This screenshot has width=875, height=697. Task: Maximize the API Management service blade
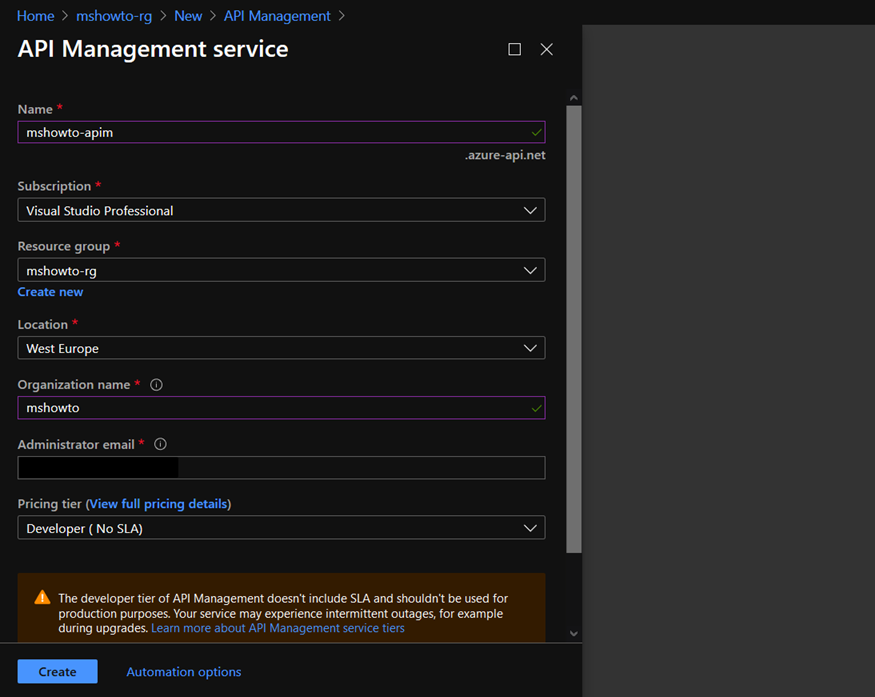(514, 49)
